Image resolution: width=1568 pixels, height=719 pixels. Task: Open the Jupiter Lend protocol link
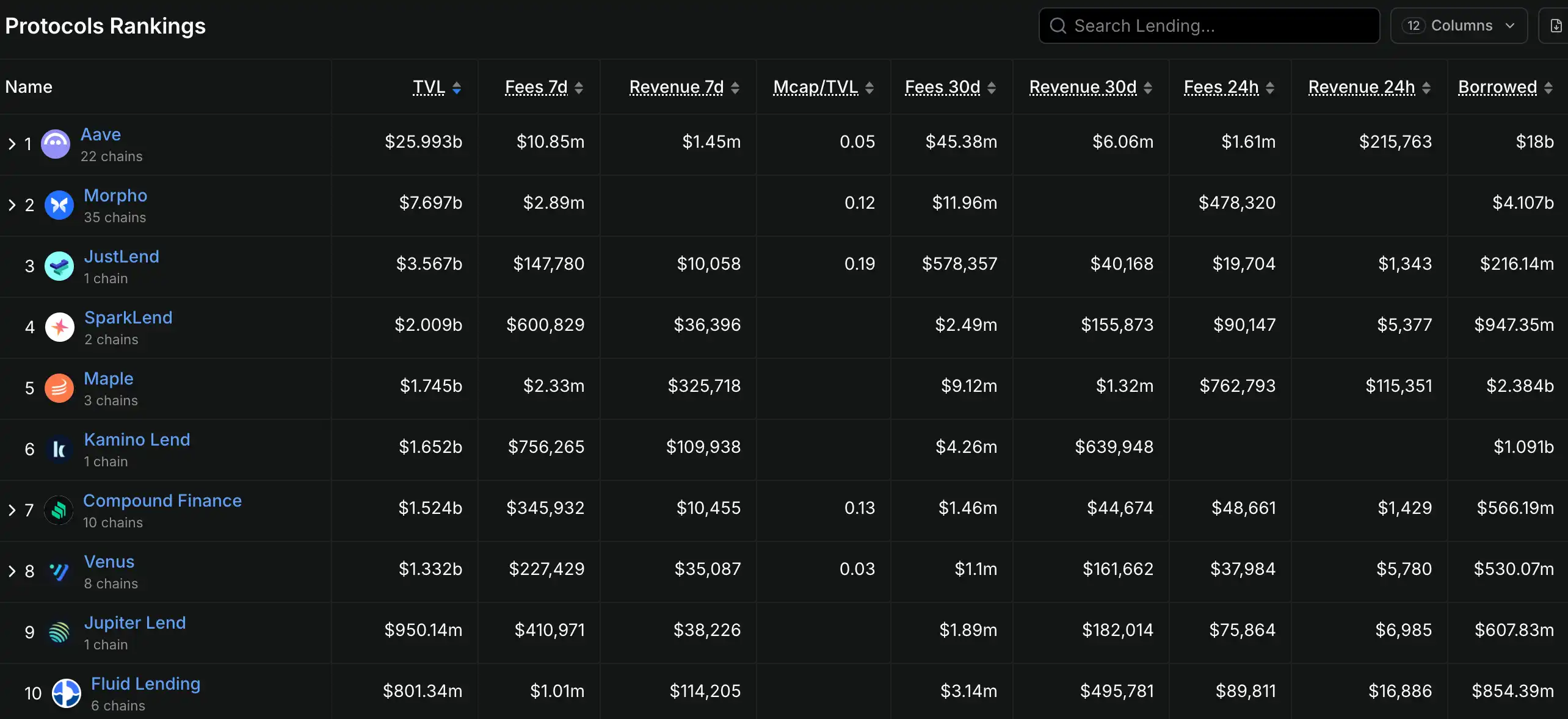[134, 623]
